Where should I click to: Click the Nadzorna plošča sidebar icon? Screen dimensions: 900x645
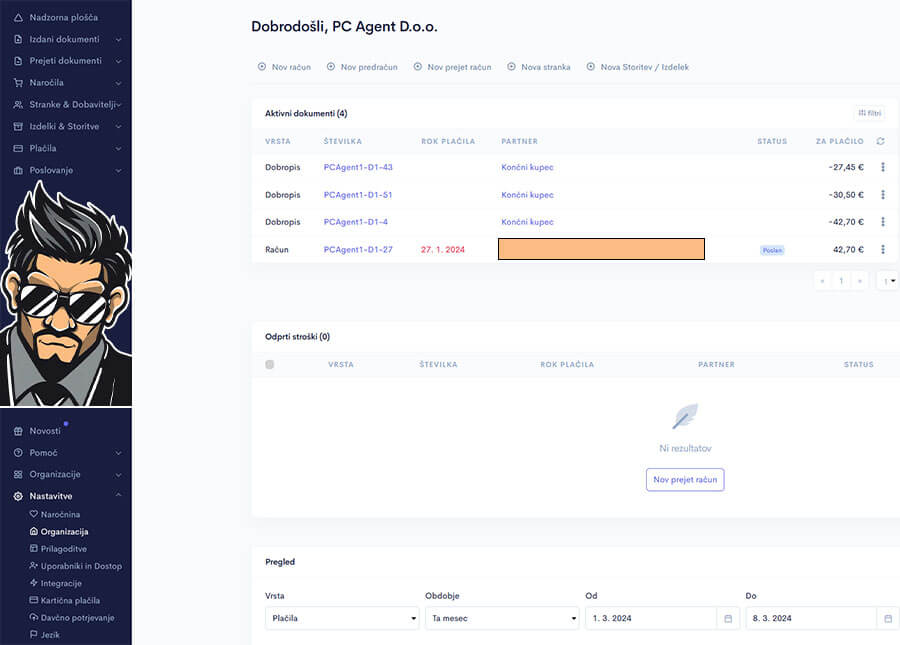pos(18,18)
